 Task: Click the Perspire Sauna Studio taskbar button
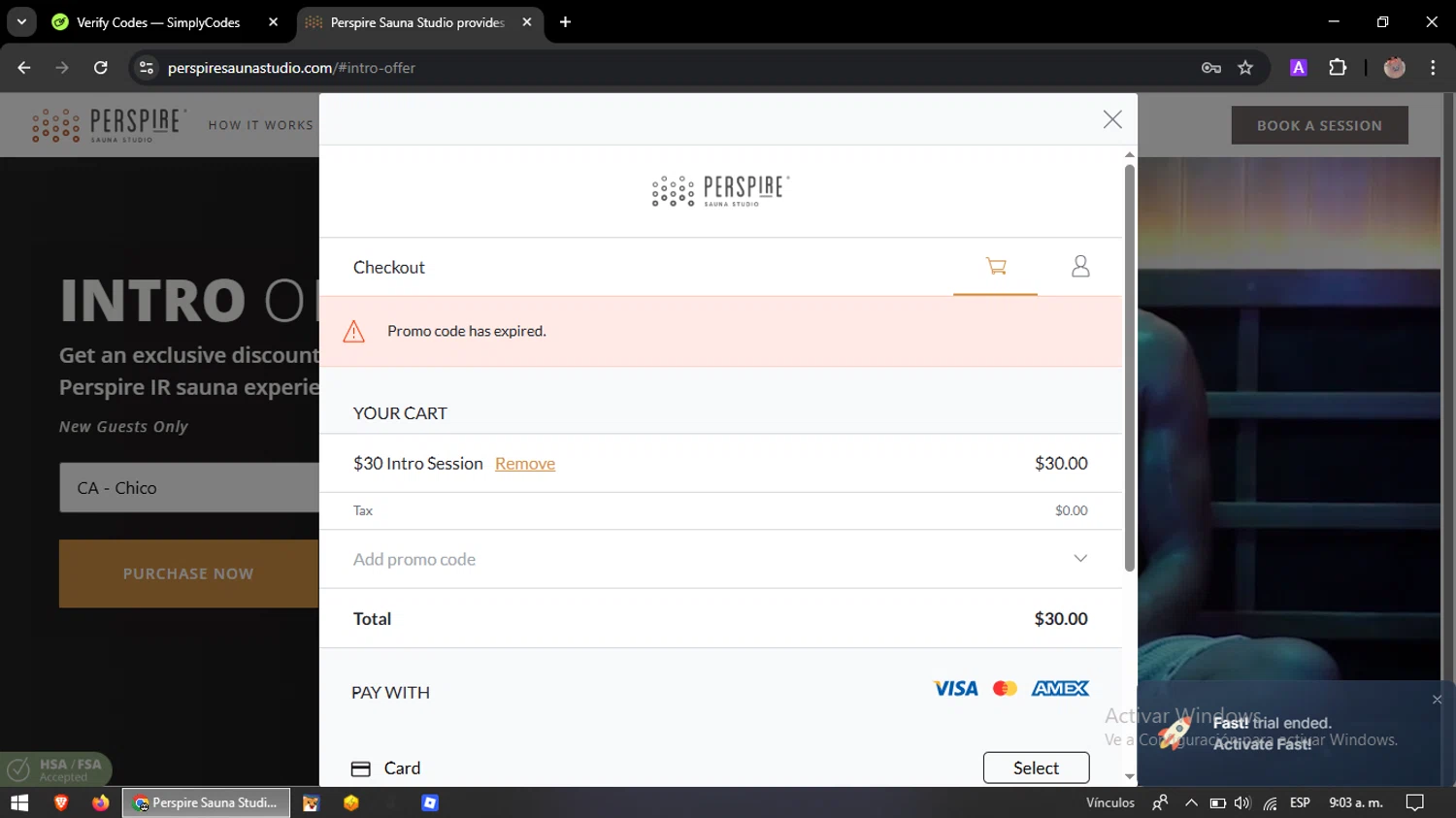click(x=206, y=802)
